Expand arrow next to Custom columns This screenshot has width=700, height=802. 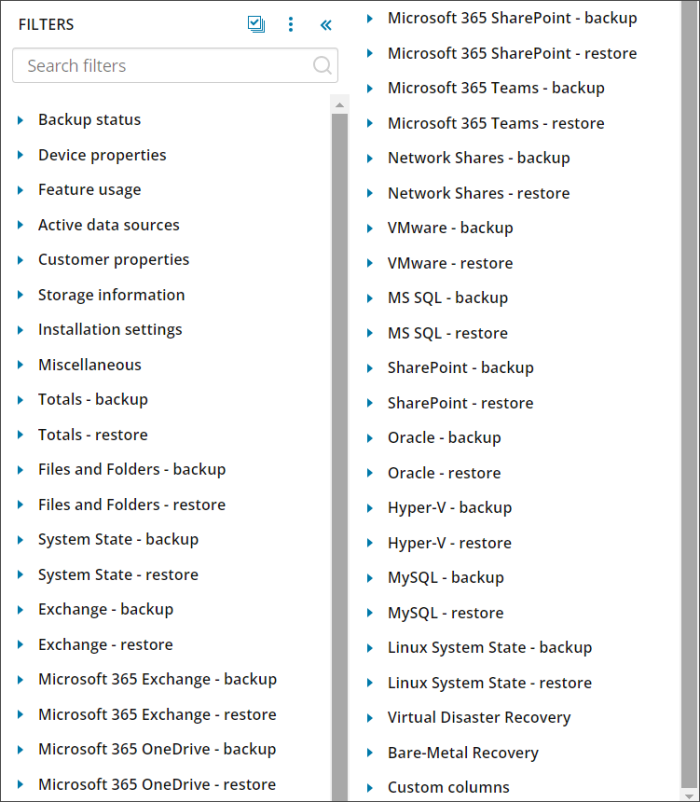point(370,788)
